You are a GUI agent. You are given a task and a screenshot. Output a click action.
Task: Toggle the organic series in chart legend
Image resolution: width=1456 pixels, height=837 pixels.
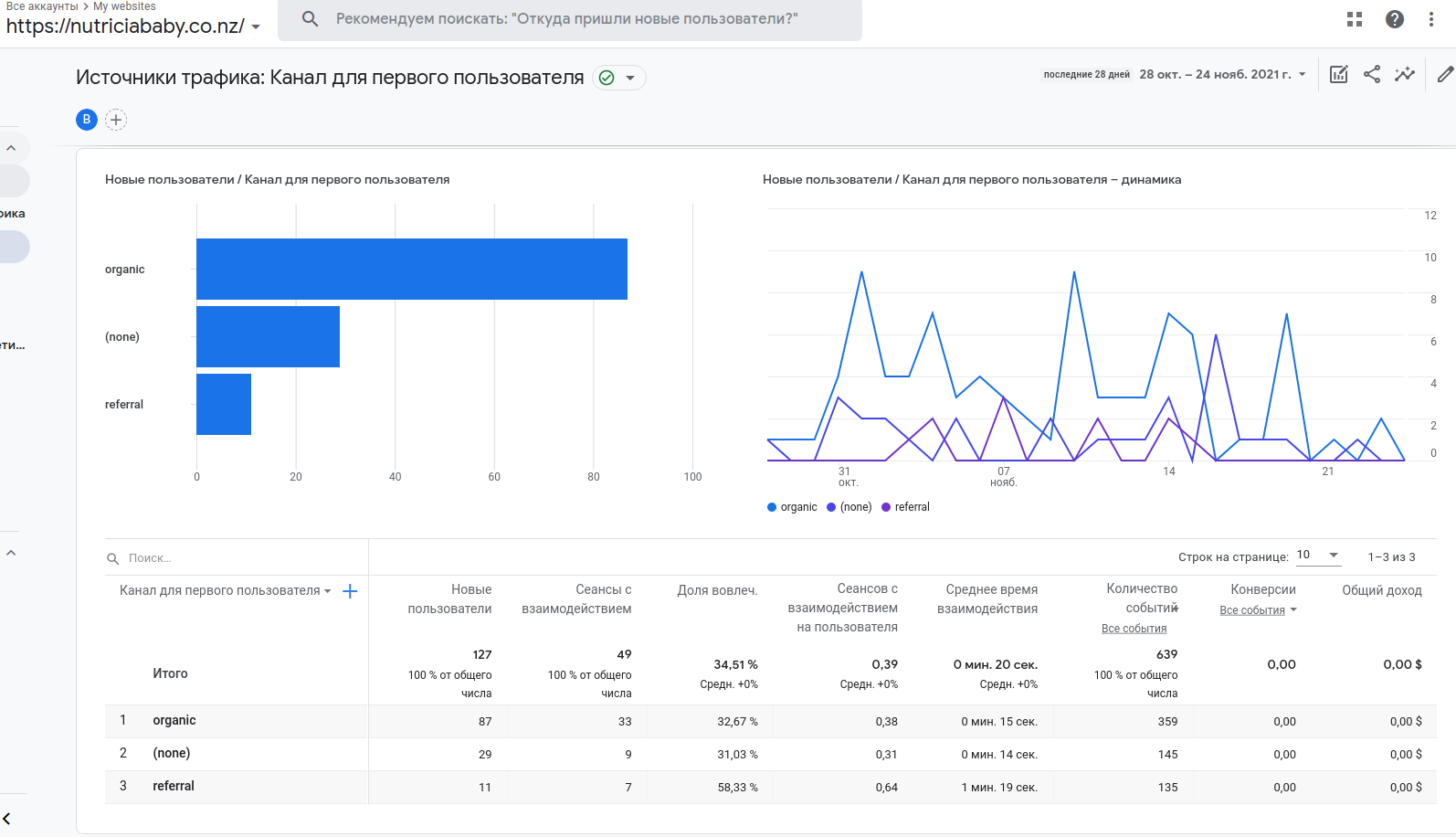point(792,507)
